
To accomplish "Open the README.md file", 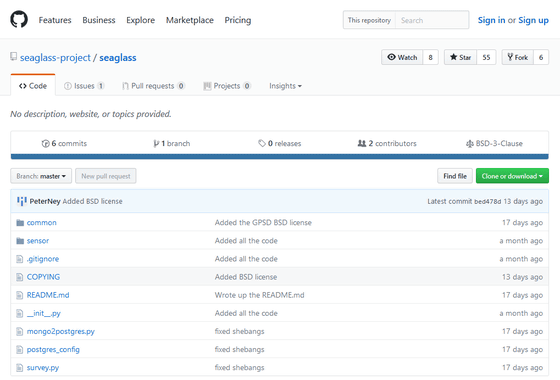I will click(48, 295).
